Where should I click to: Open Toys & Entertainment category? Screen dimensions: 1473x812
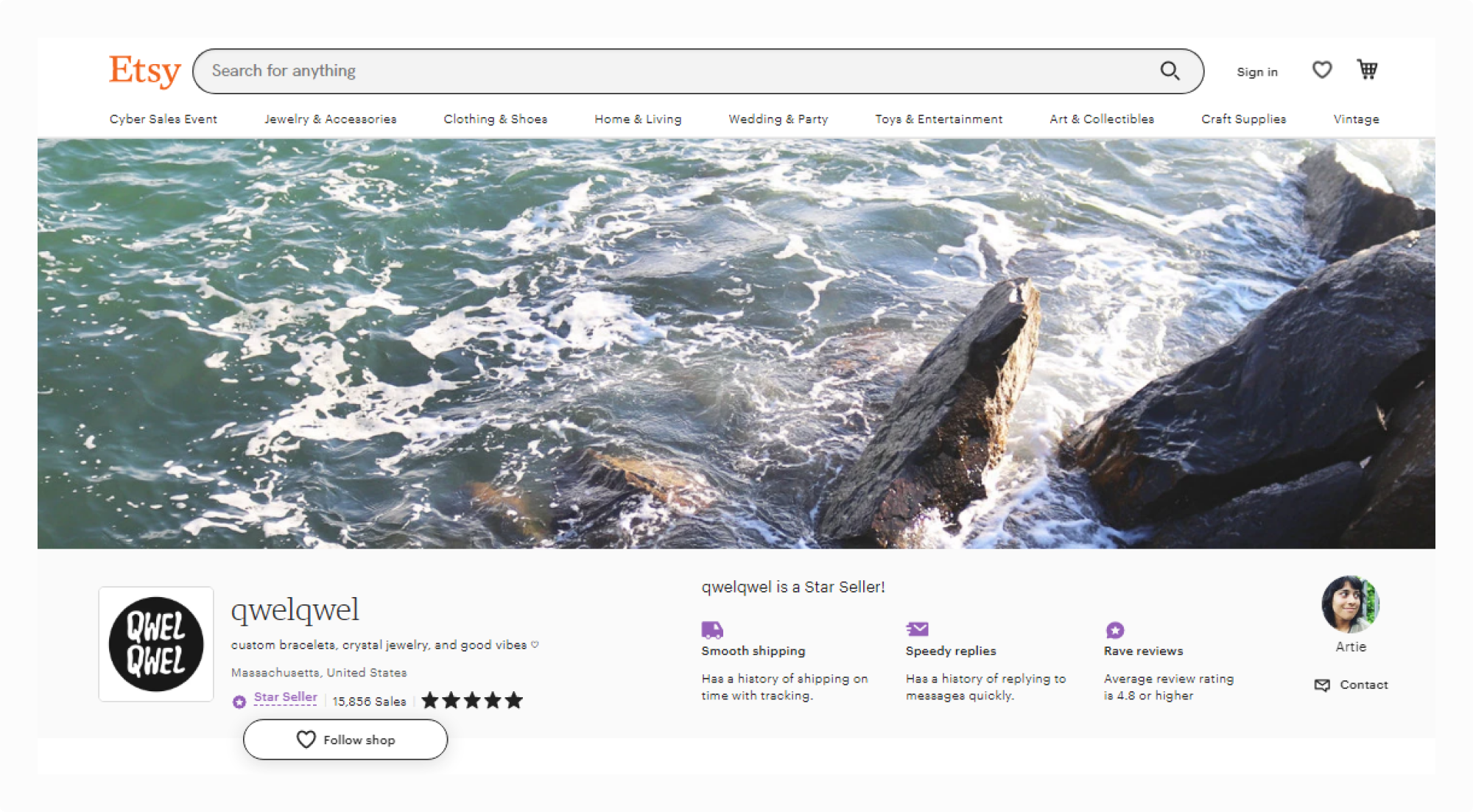coord(939,119)
